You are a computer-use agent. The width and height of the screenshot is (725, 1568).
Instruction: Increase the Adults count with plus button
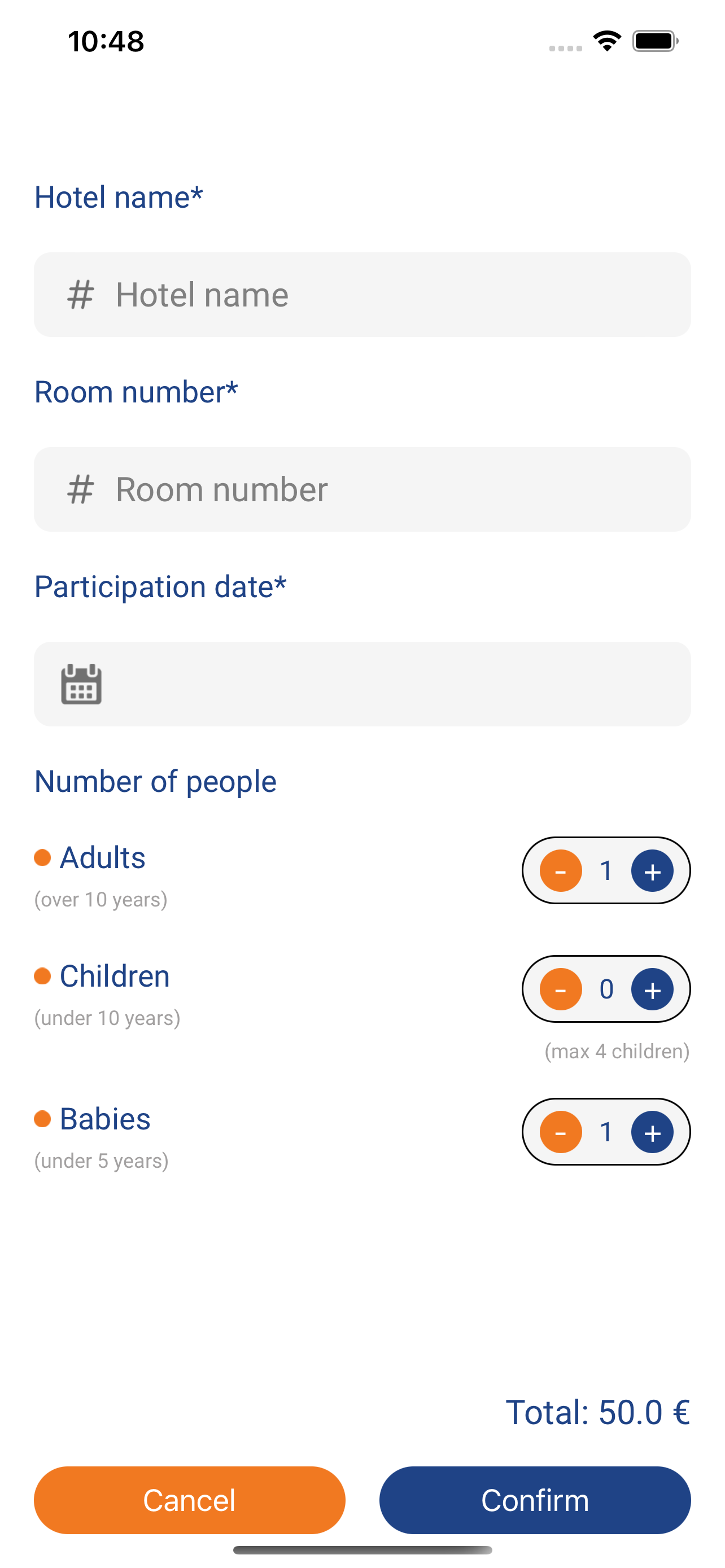point(652,870)
